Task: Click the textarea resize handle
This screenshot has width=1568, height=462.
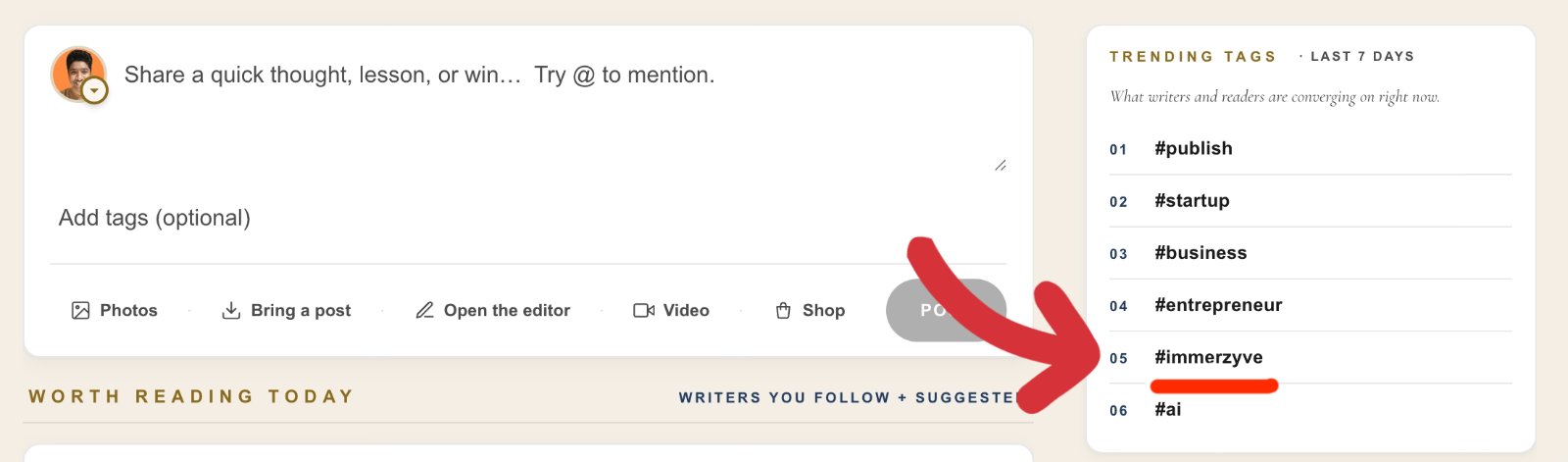Action: 1001,166
